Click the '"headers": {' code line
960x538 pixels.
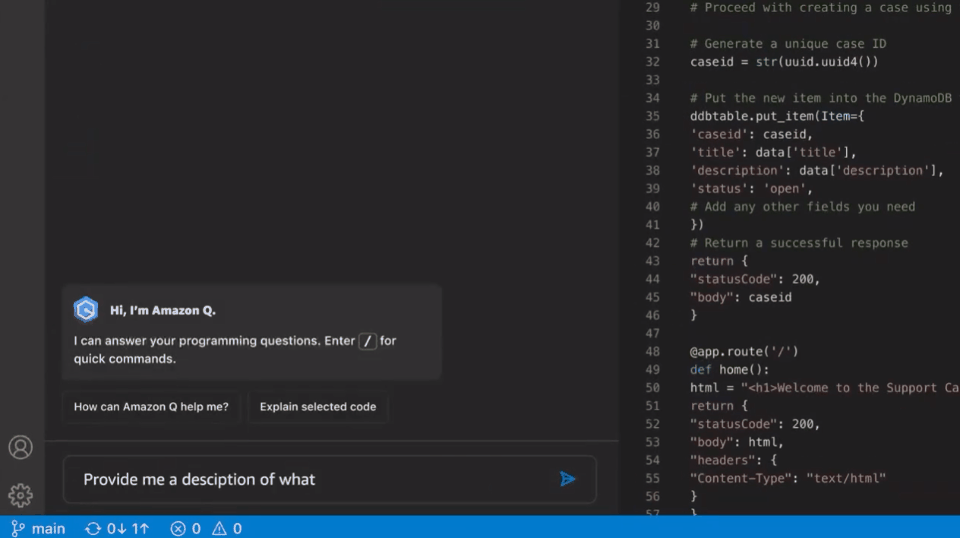pos(733,460)
